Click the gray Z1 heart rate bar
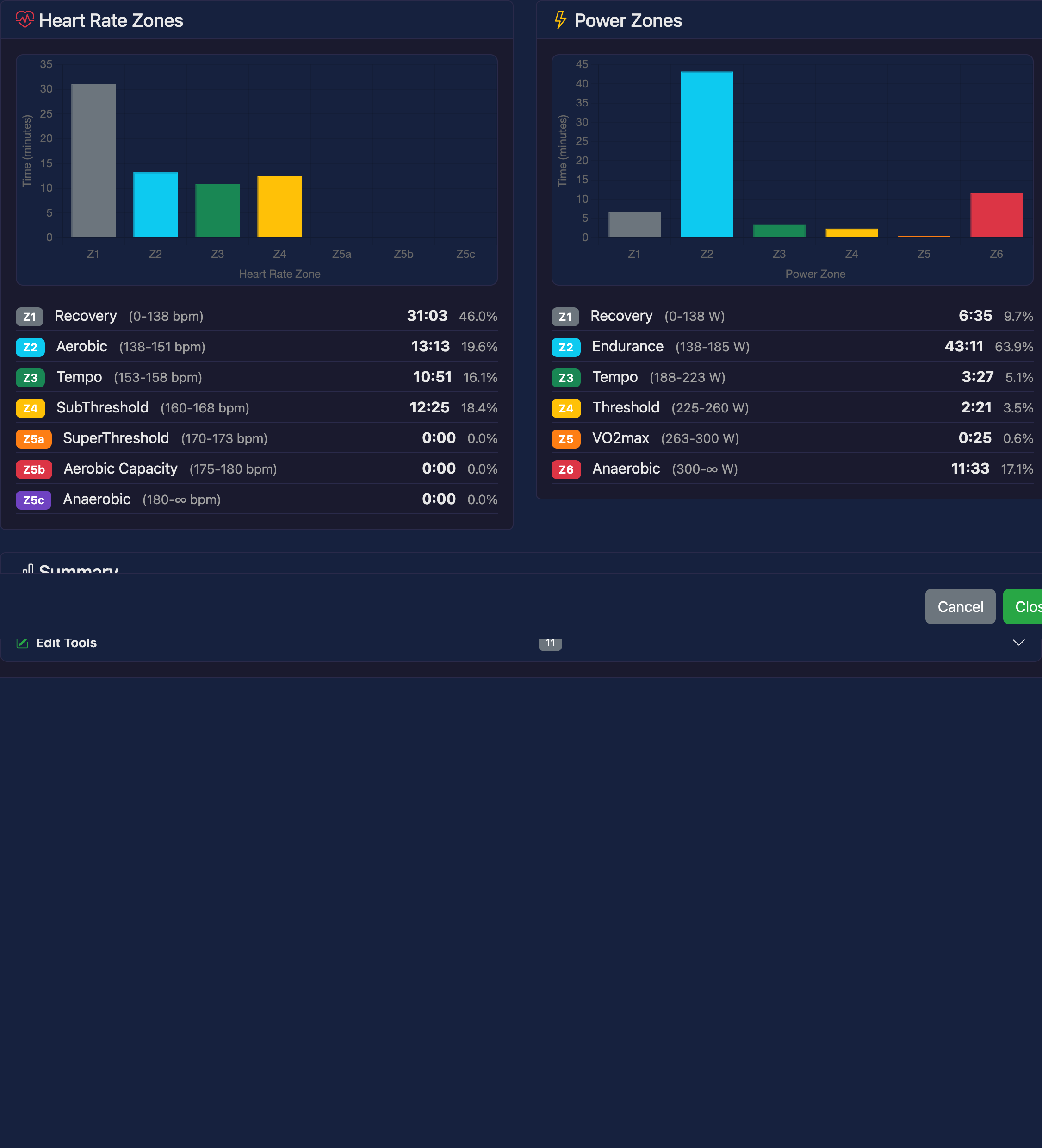1042x1148 pixels. (x=93, y=161)
